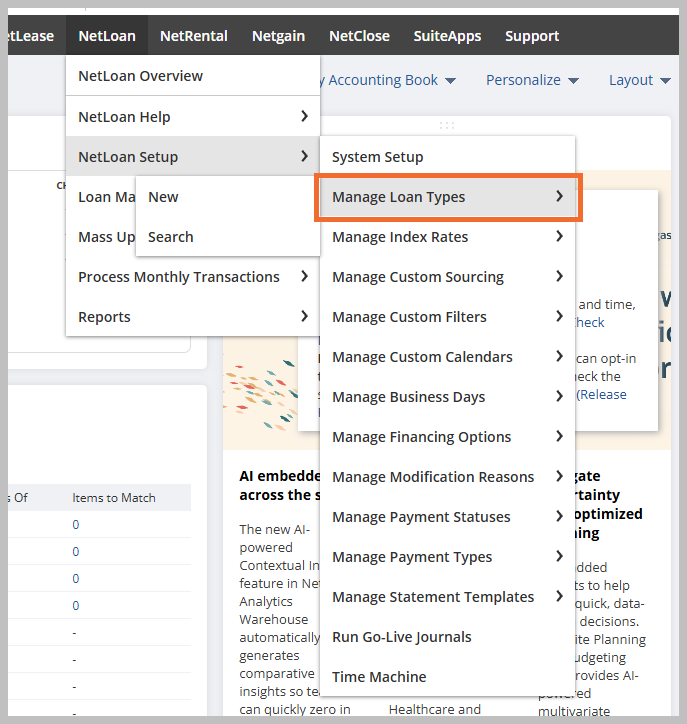Viewport: 687px width, 724px height.
Task: Expand the NetLoan Setup submenu
Action: 193,157
